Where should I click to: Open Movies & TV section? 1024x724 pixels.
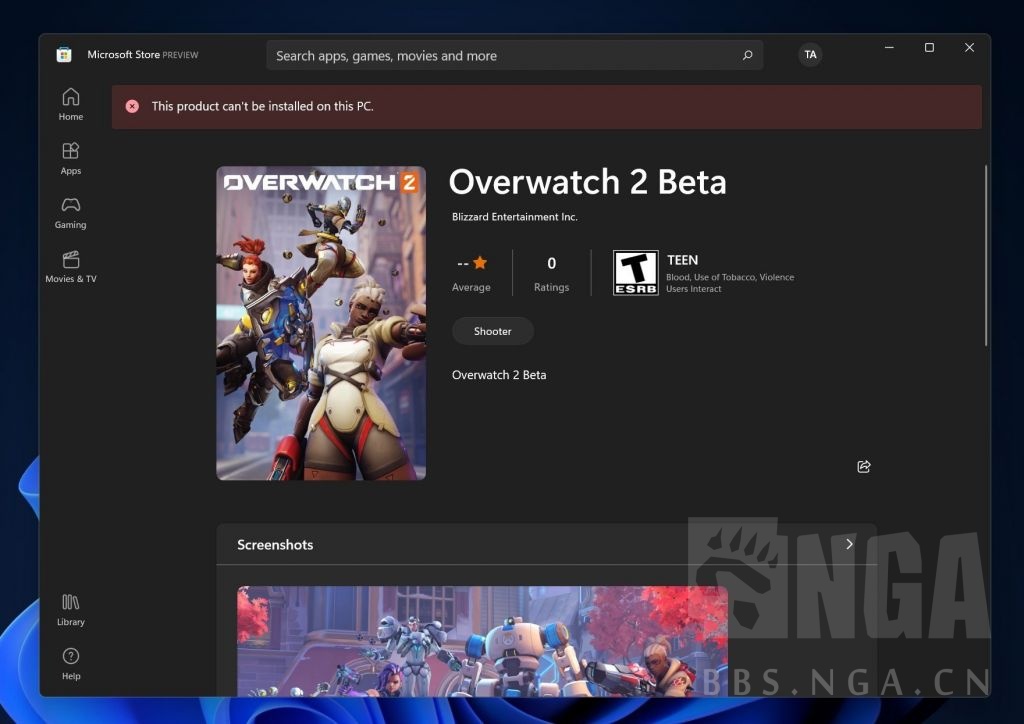click(x=70, y=266)
